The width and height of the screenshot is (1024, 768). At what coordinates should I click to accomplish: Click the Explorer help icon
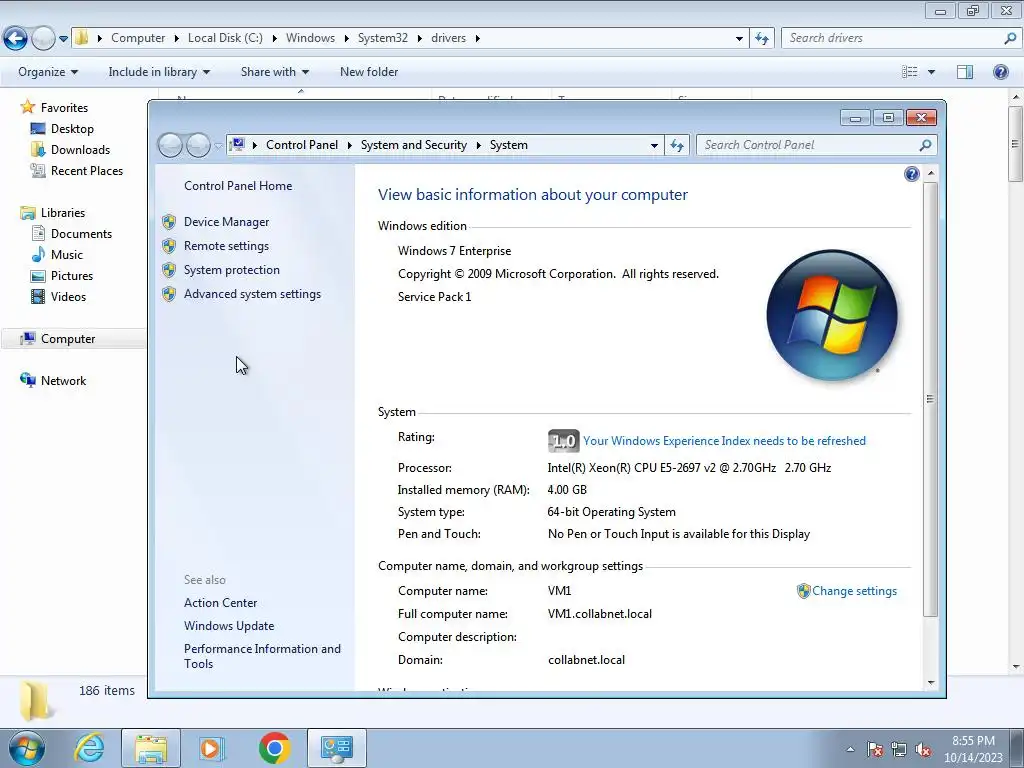tap(1000, 72)
